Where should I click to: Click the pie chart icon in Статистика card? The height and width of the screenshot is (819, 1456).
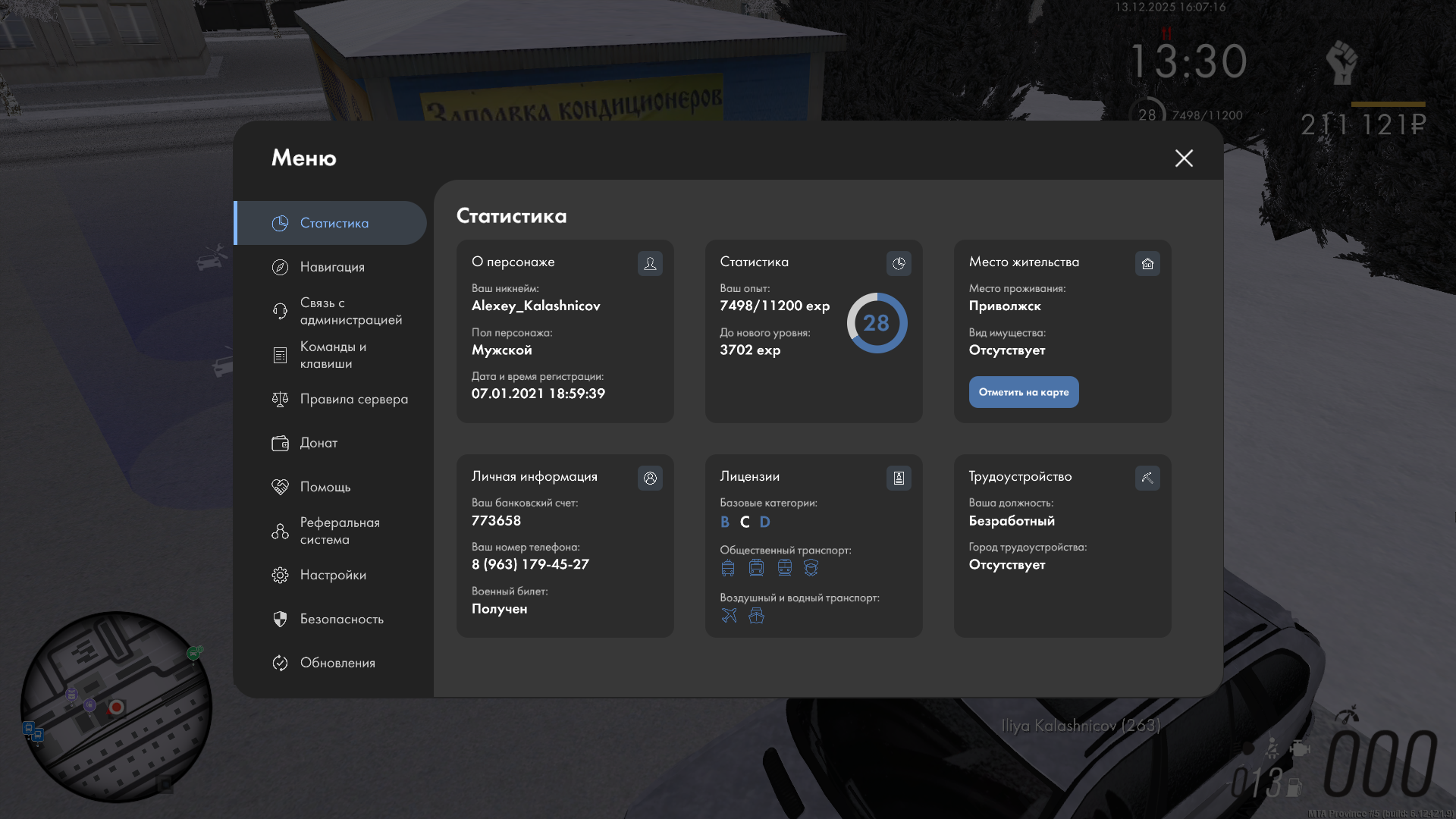899,263
